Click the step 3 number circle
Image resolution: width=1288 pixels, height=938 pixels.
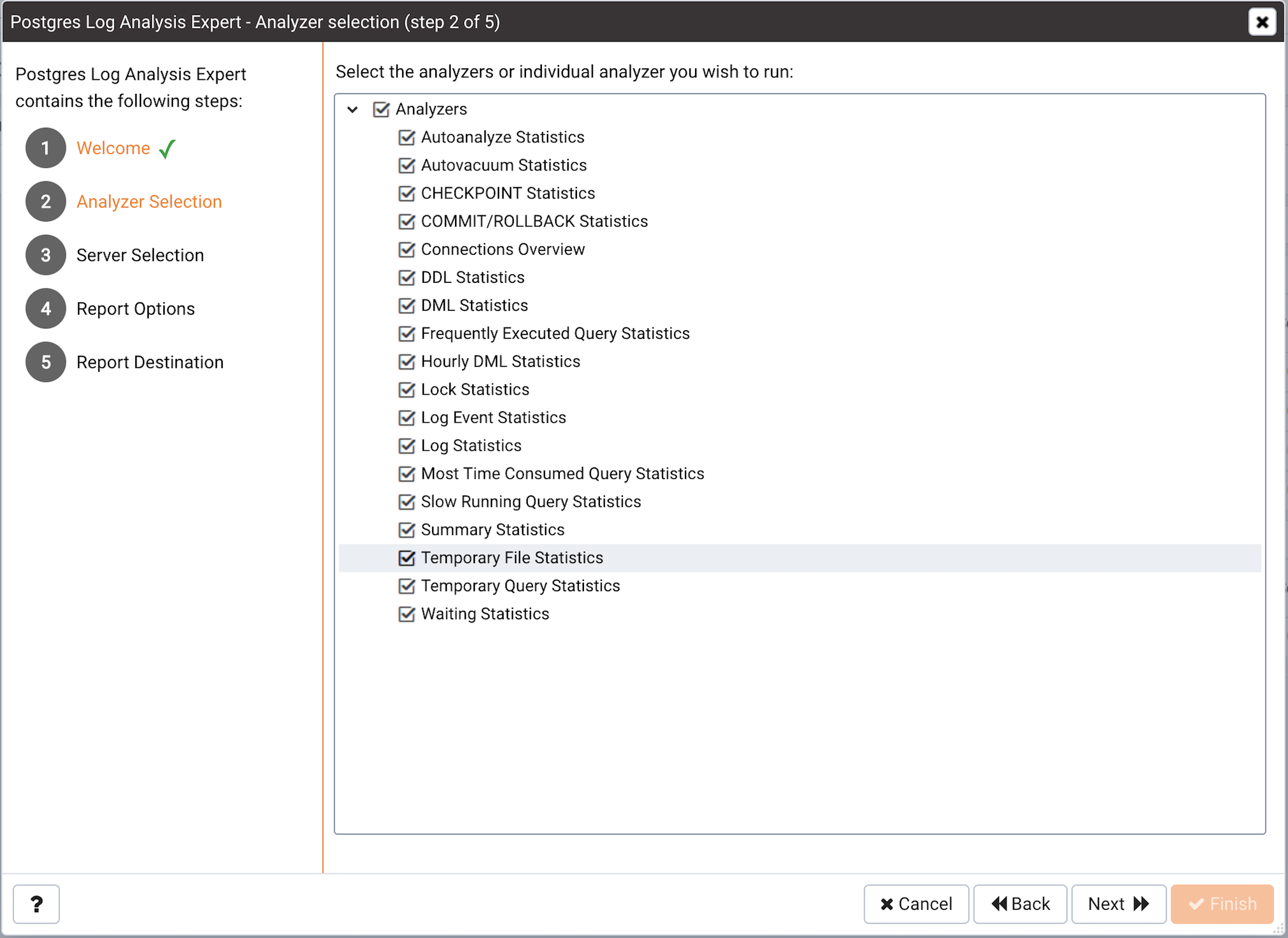46,255
